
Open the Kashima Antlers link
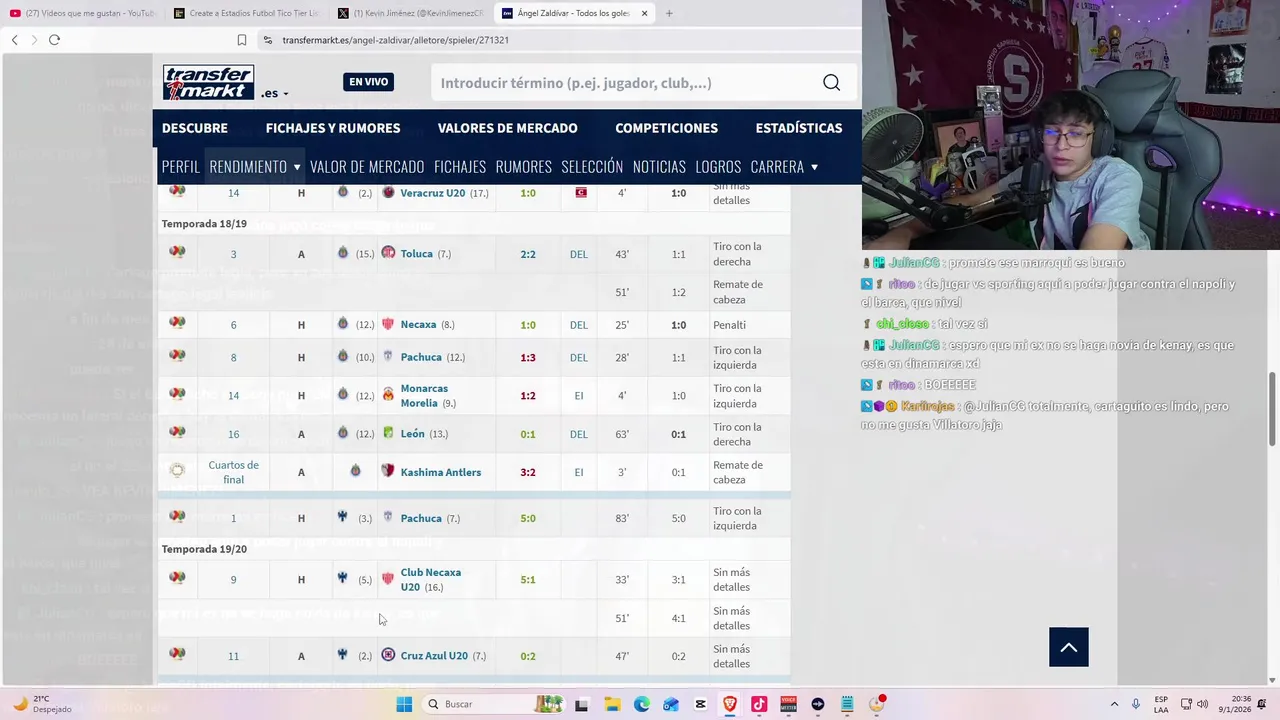[x=441, y=472]
